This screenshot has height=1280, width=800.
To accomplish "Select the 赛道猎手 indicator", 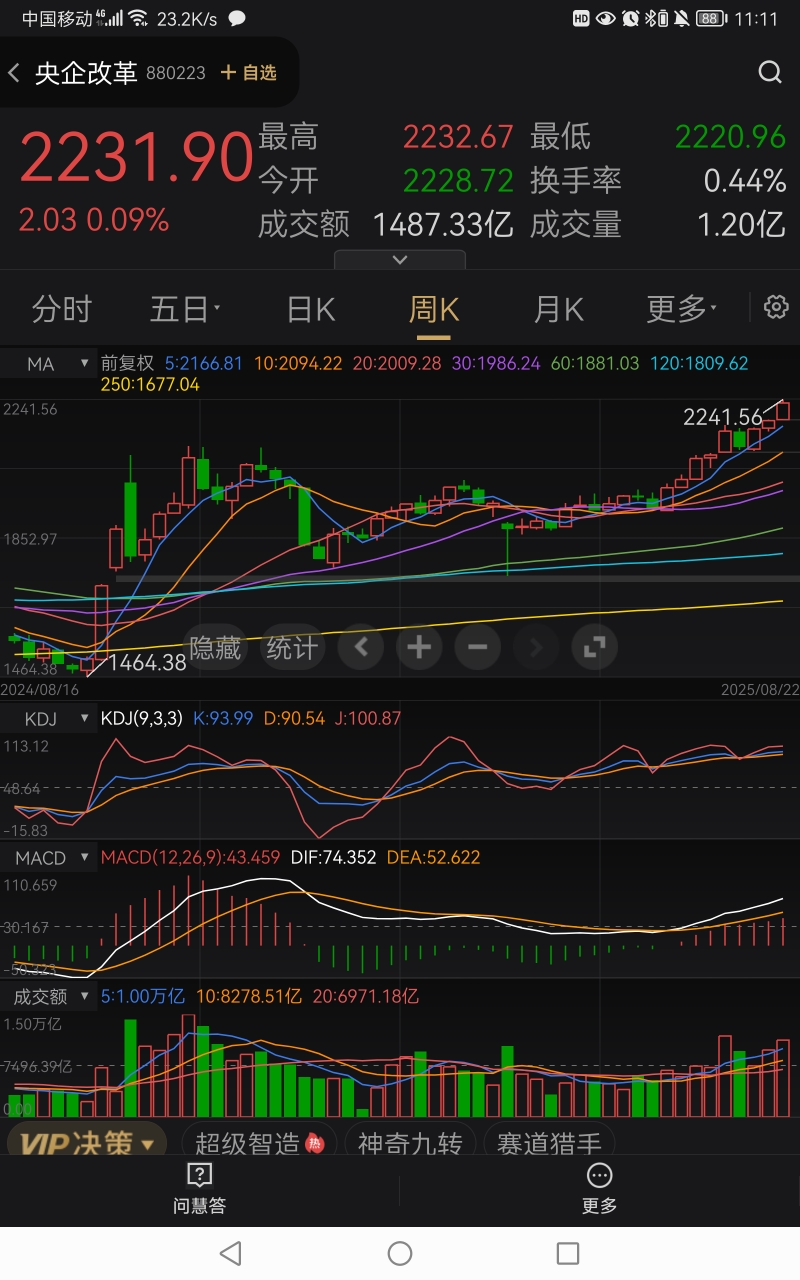I will click(549, 1143).
